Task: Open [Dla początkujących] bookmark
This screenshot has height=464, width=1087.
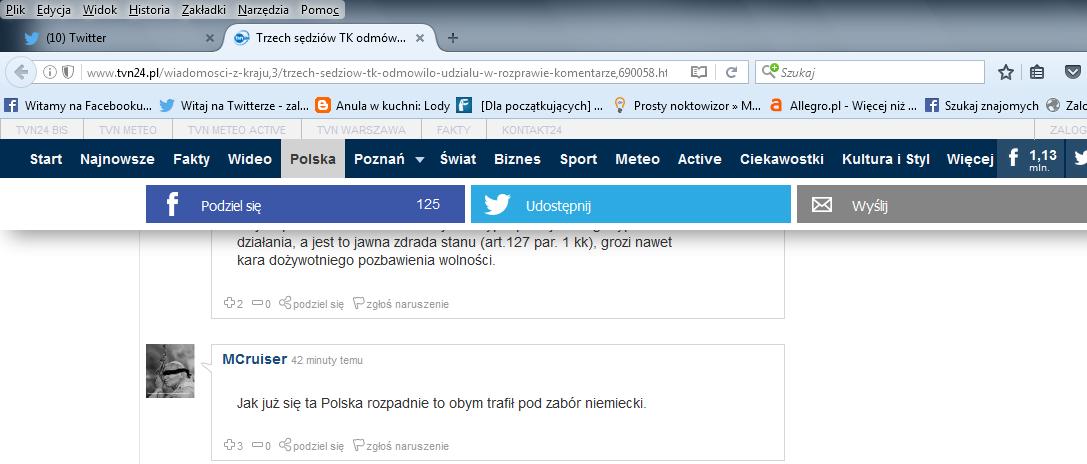Action: [x=530, y=105]
